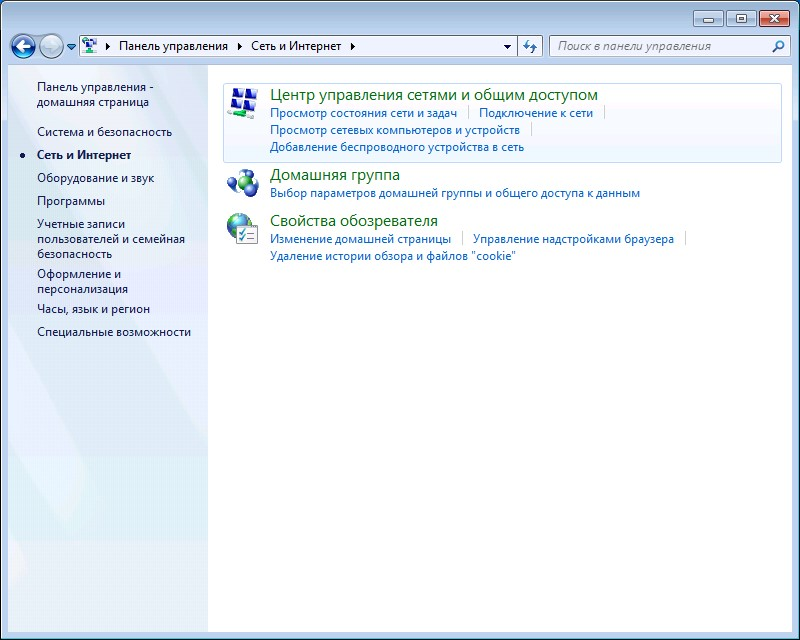Image resolution: width=800 pixels, height=640 pixels.
Task: Expand the arrow after Сеть и Интернет breadcrumb
Action: pos(353,46)
